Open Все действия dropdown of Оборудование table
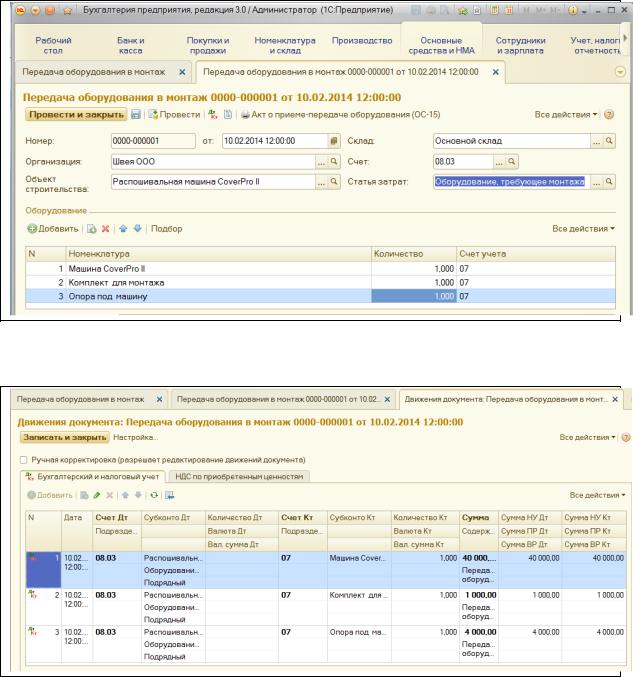The width and height of the screenshot is (633, 677). [x=583, y=229]
